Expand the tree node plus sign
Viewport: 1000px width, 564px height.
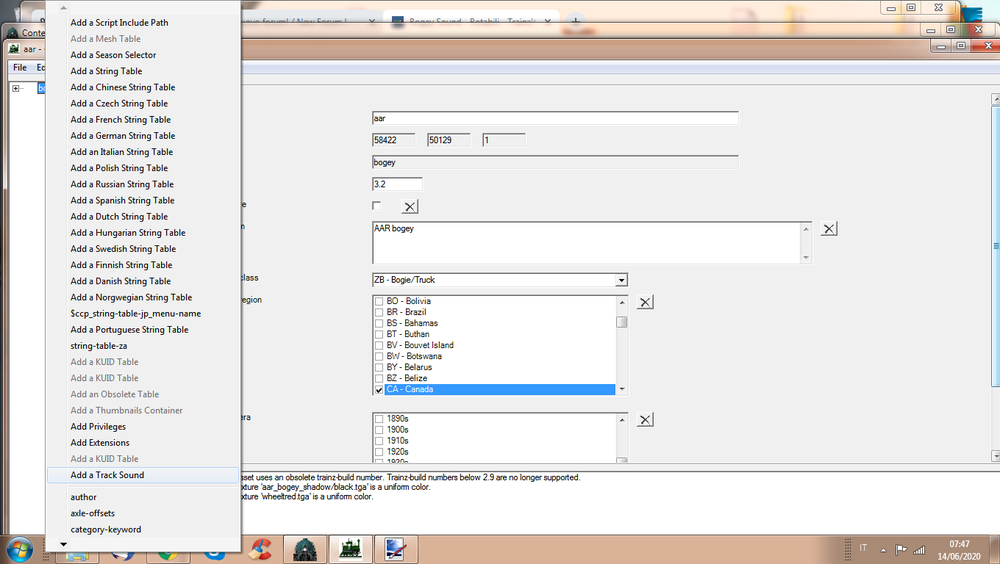point(16,88)
